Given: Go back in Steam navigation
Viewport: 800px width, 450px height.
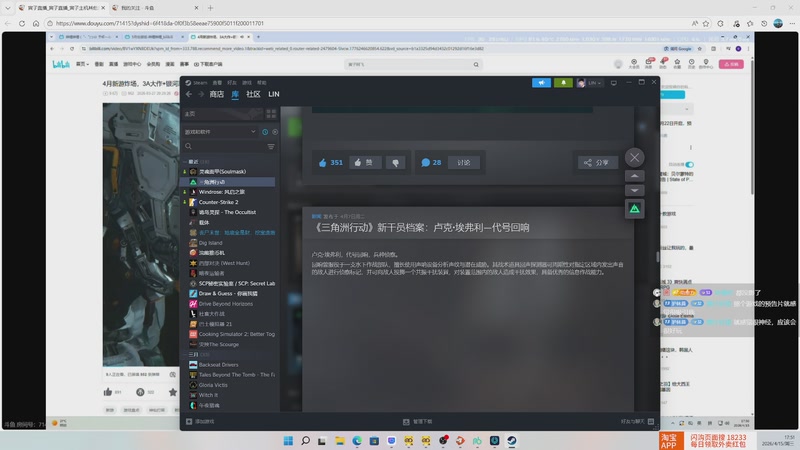Looking at the screenshot, I should [189, 94].
